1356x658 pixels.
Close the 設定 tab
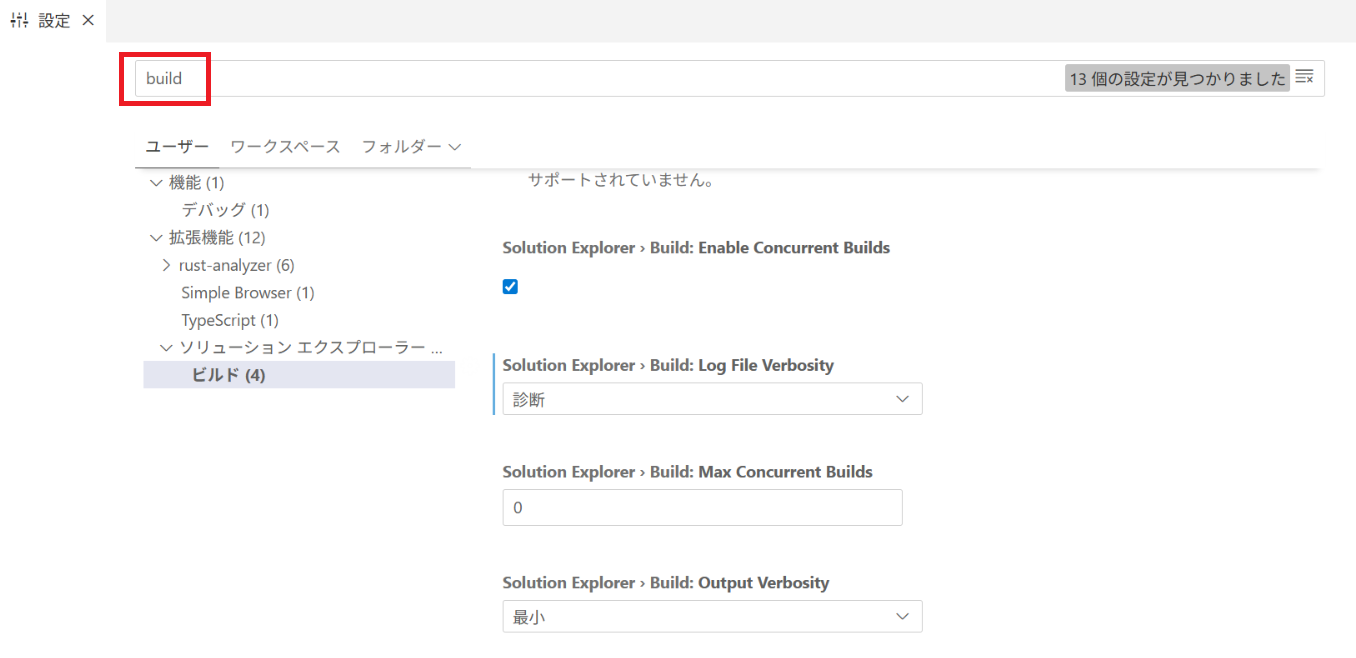click(x=88, y=20)
